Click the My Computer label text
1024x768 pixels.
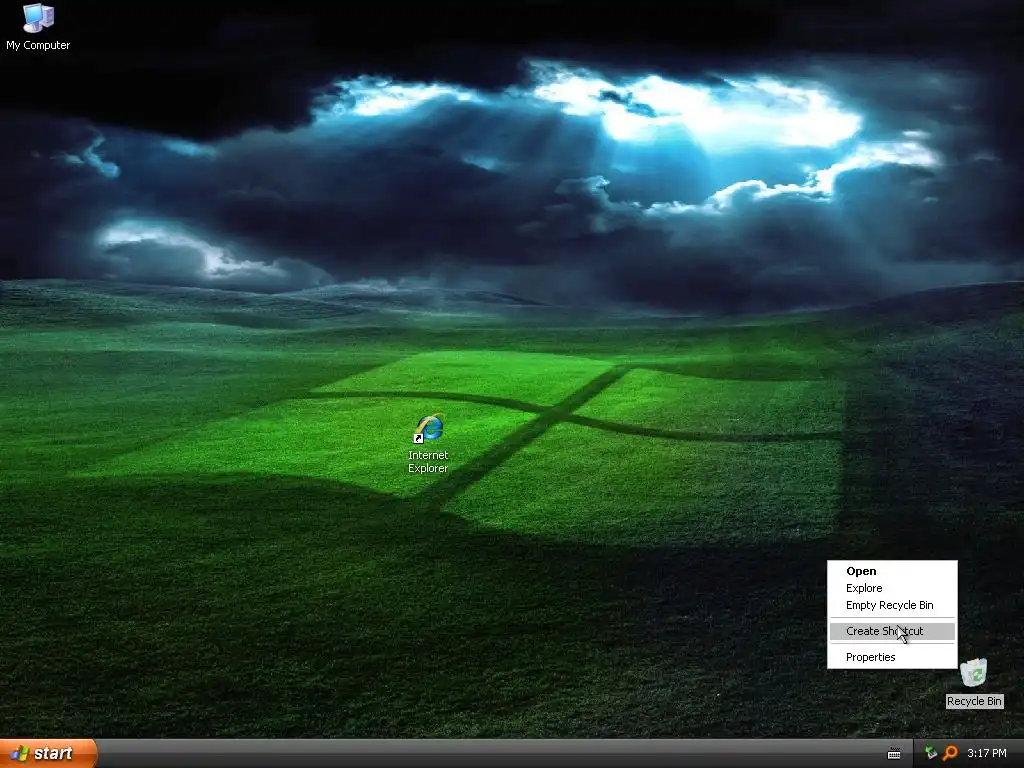[x=38, y=45]
